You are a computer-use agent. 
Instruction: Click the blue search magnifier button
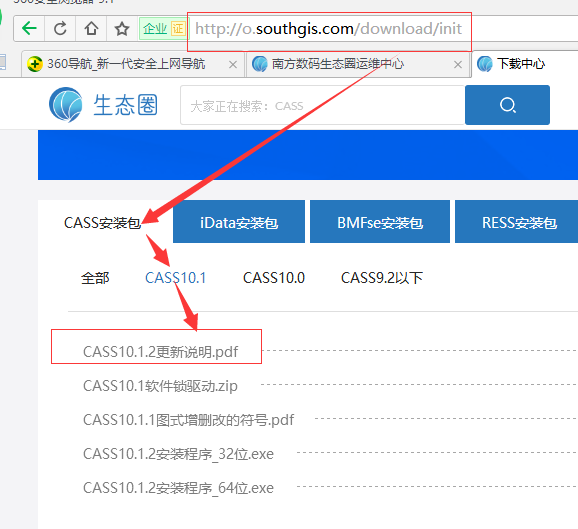click(507, 105)
